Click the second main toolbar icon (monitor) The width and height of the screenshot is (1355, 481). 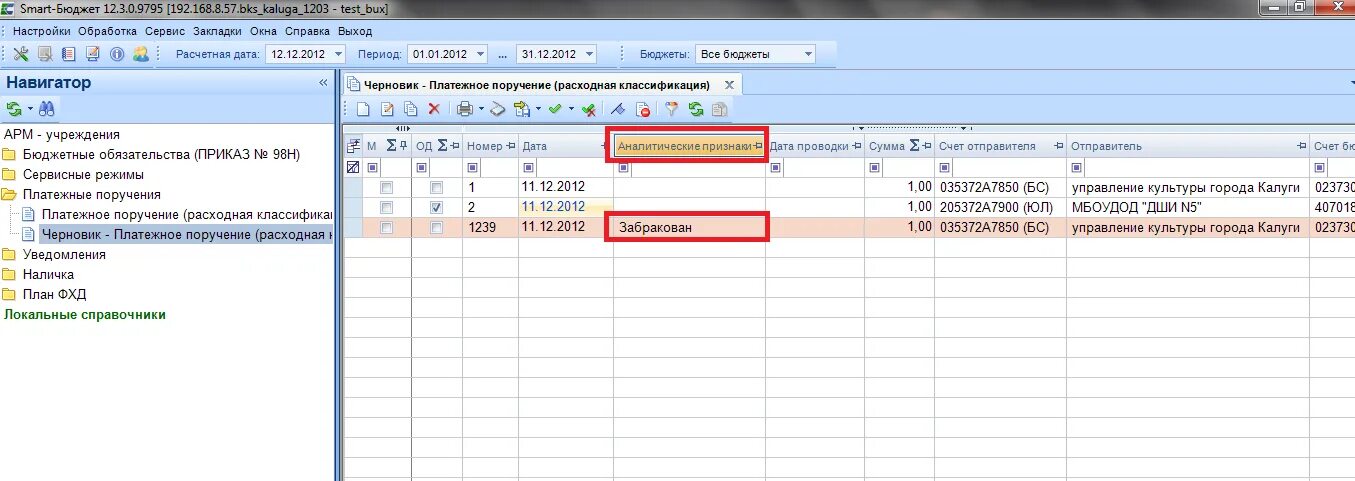click(45, 54)
